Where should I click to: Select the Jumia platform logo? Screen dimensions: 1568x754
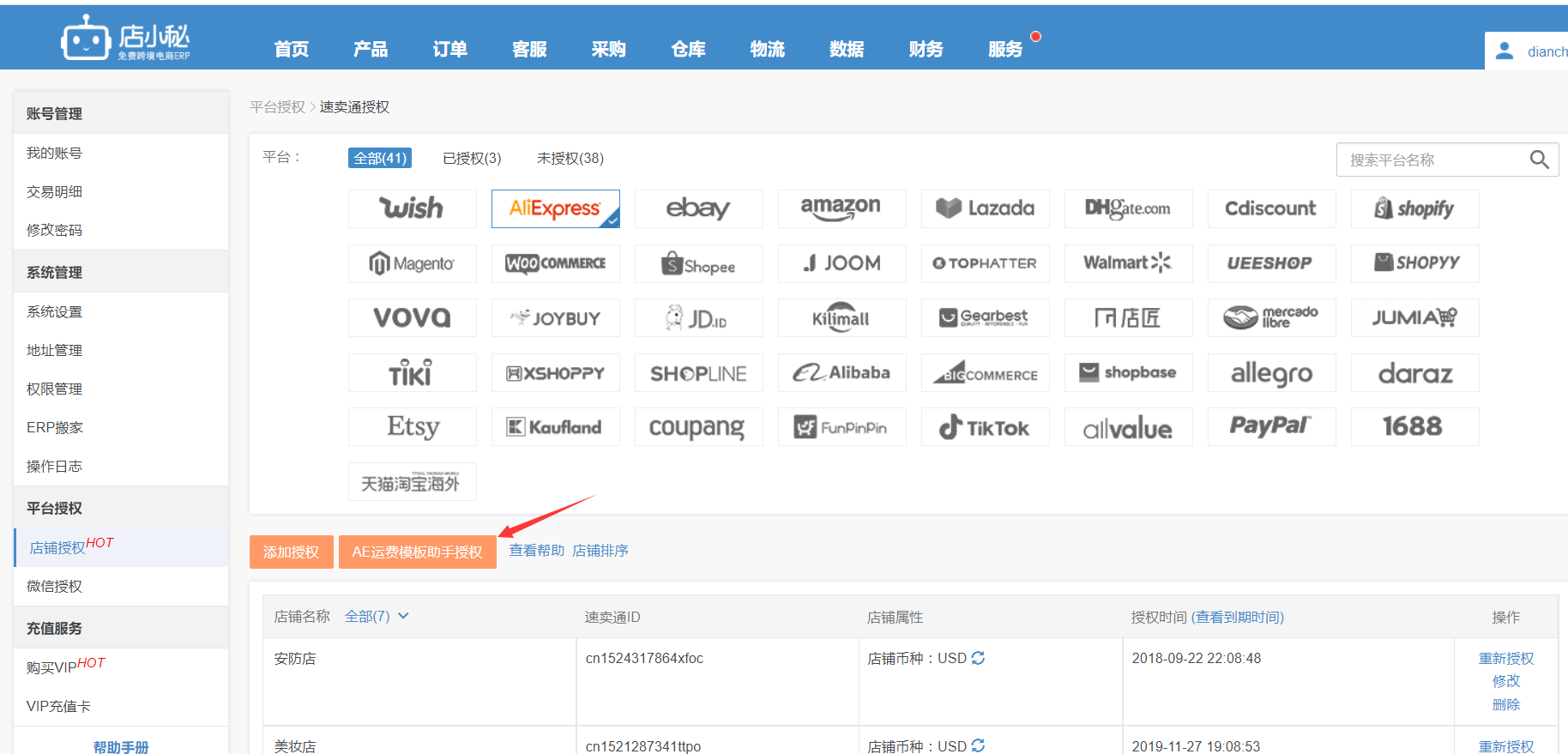click(x=1414, y=317)
